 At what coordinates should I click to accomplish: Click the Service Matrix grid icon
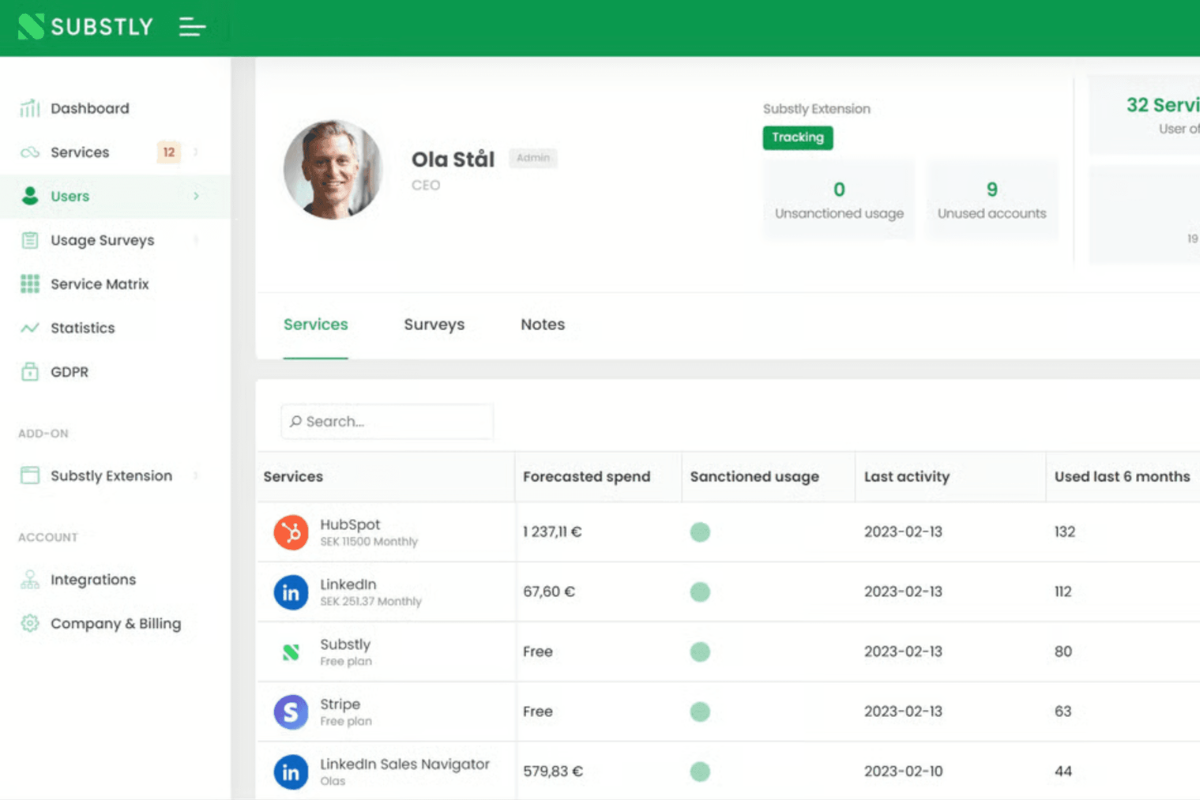pyautogui.click(x=30, y=284)
